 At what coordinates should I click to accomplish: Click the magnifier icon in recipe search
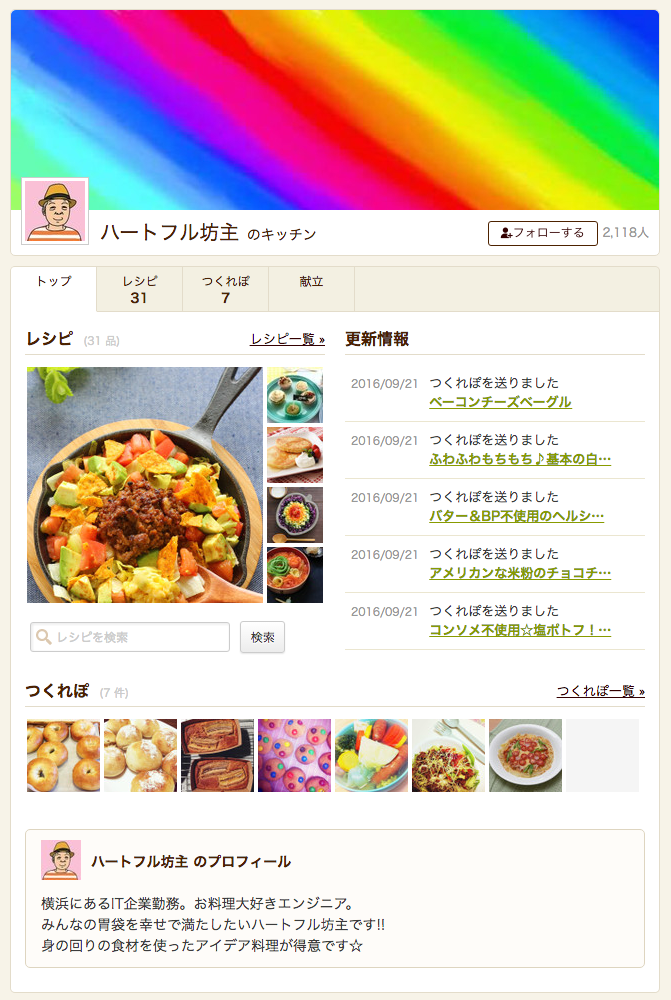click(43, 637)
